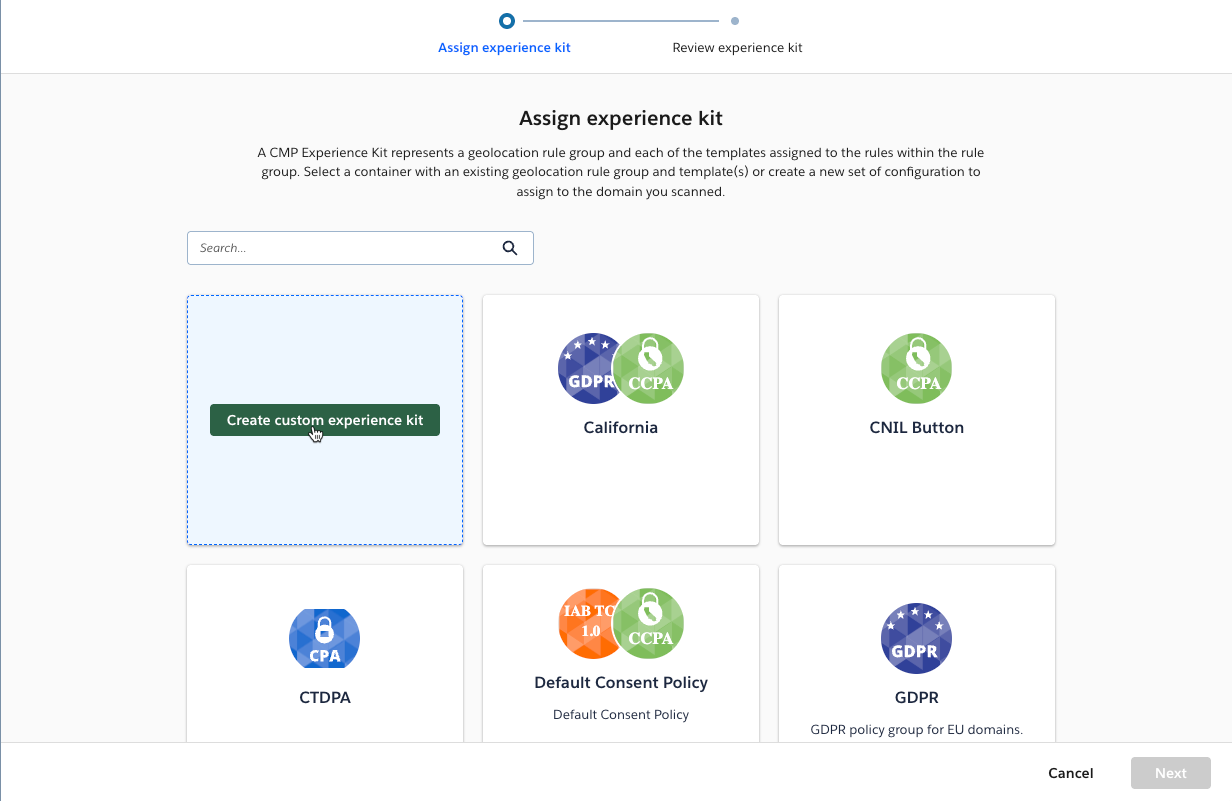
Task: Select the bold GDPR kit title
Action: click(917, 697)
